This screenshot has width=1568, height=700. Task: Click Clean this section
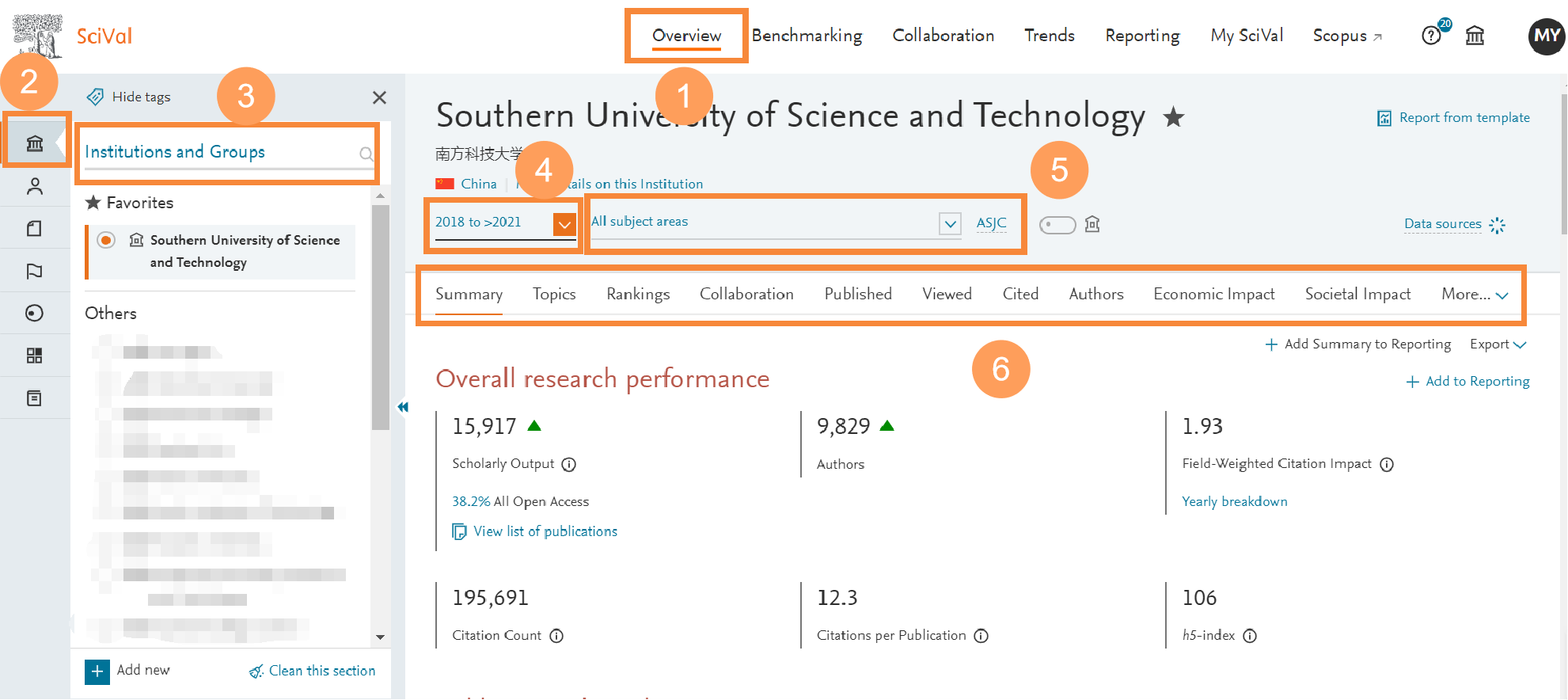[x=313, y=671]
